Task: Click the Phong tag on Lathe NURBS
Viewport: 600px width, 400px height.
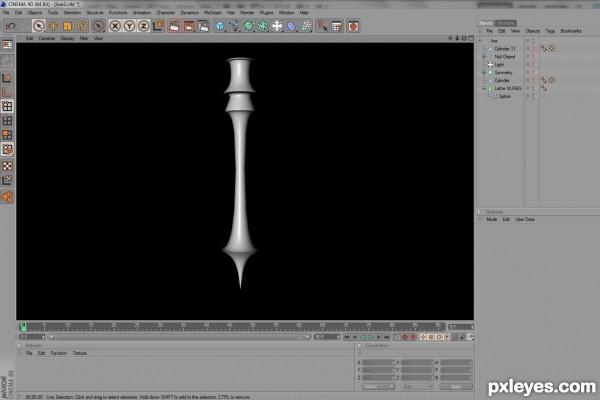Action: 543,88
